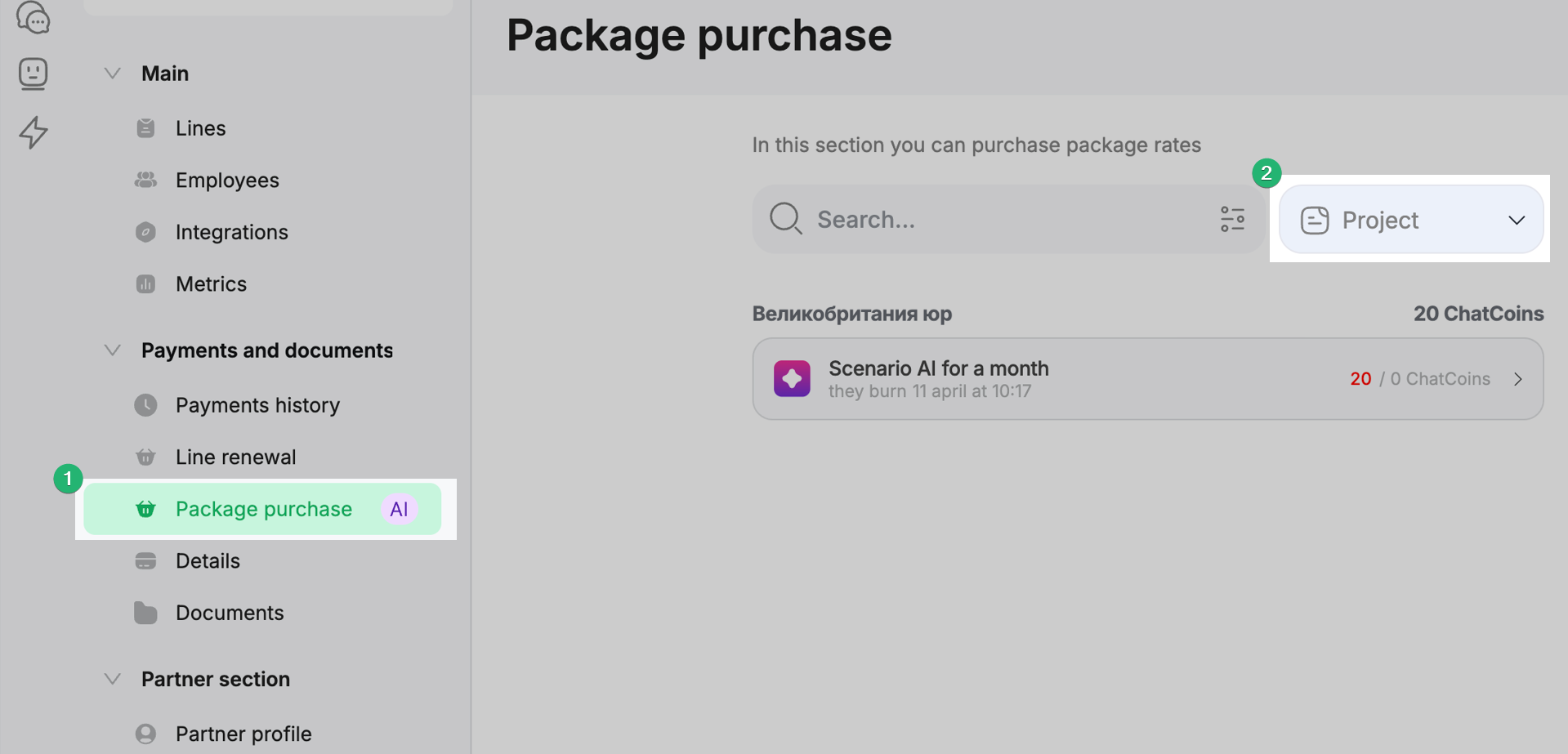Screen dimensions: 1568x754
Task: Click the search filter sliders icon
Action: pyautogui.click(x=1232, y=219)
